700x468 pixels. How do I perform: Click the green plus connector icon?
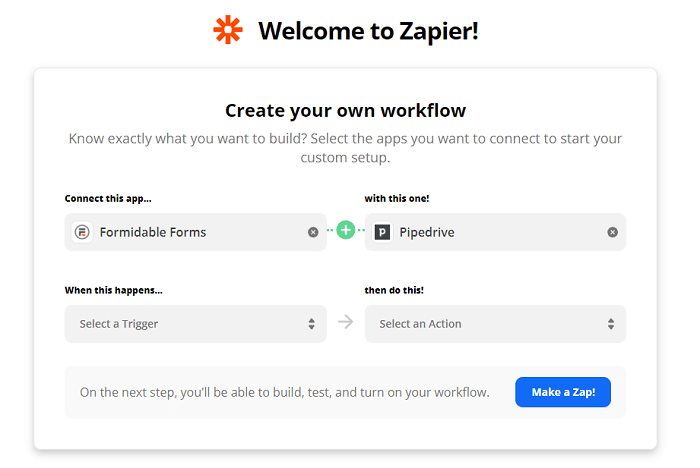(x=346, y=230)
